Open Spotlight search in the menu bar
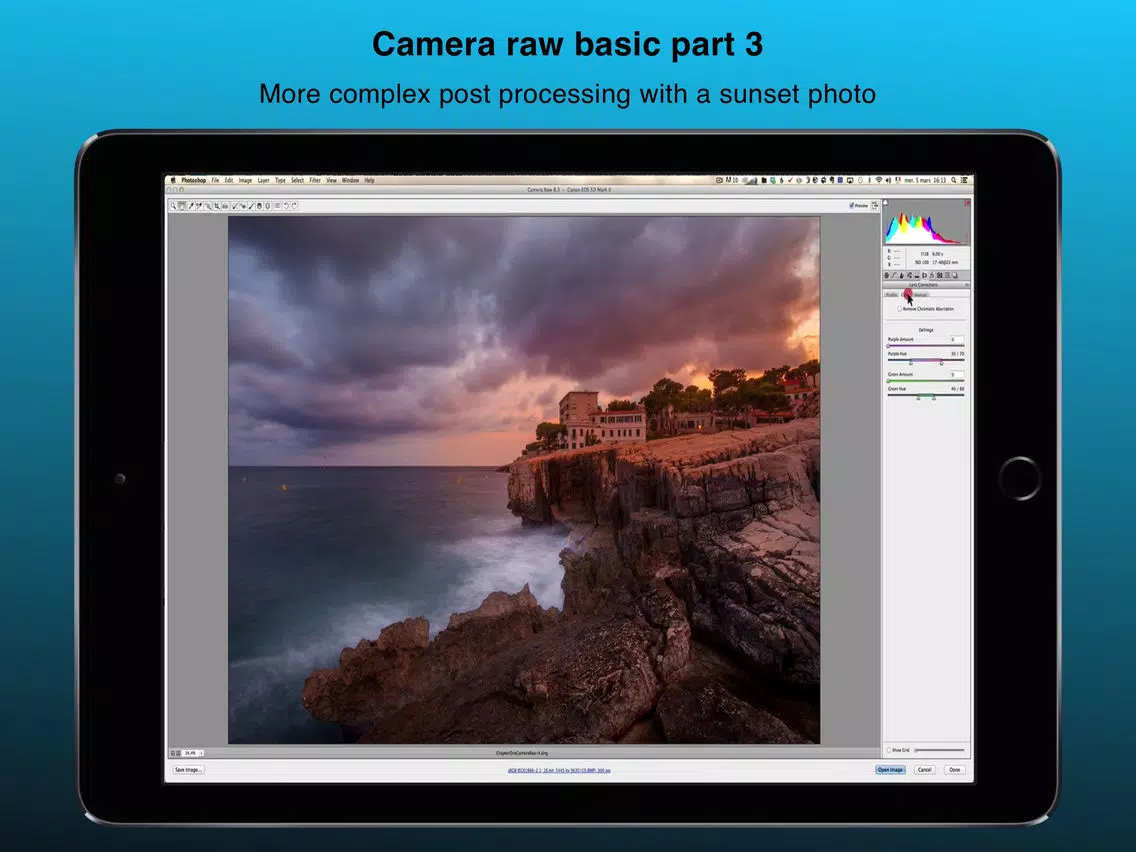1136x852 pixels. tap(953, 180)
